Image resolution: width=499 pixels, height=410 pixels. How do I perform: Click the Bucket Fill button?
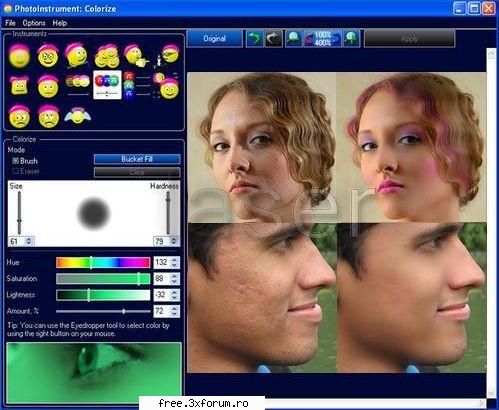[137, 159]
